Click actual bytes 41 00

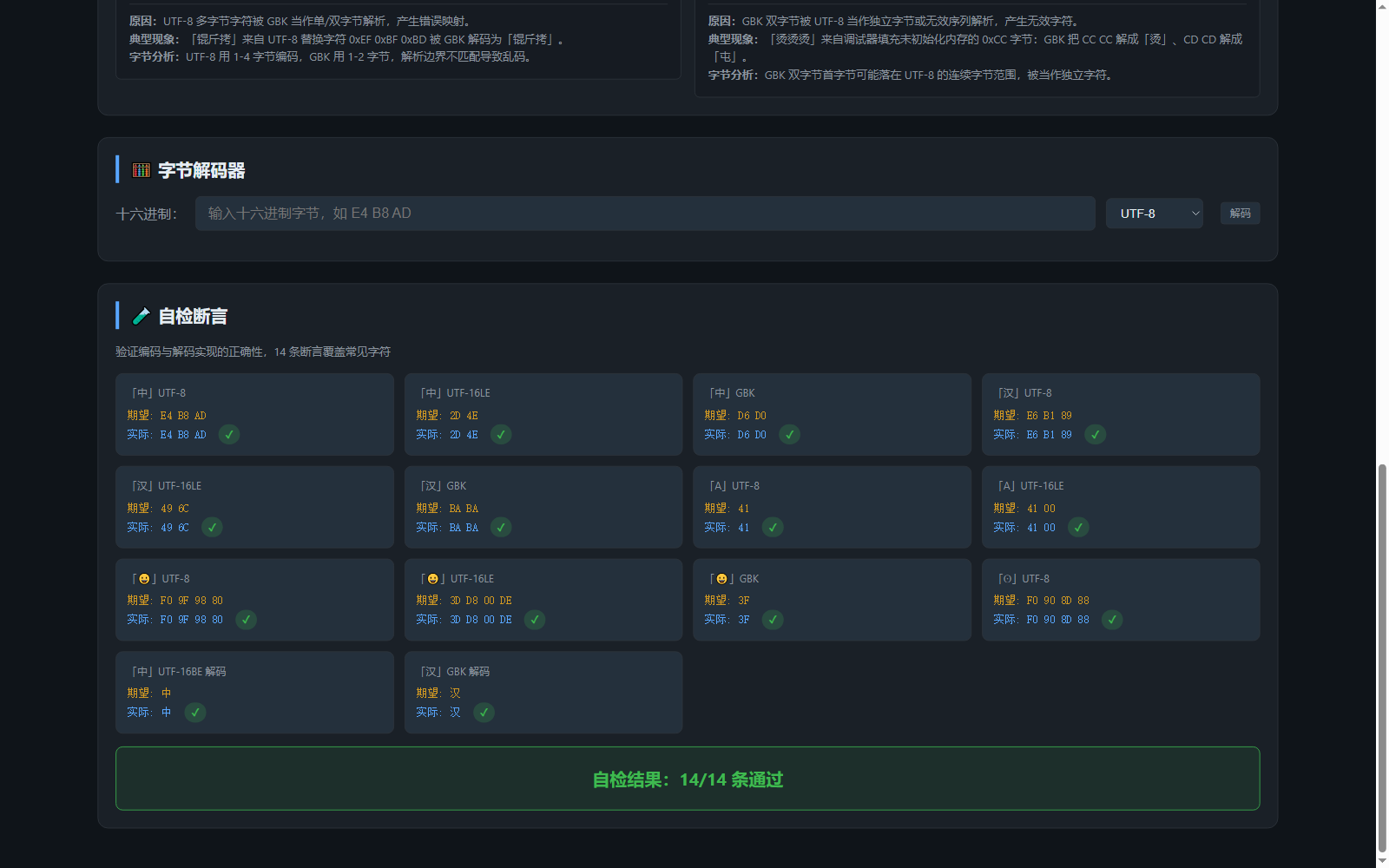pos(1042,528)
